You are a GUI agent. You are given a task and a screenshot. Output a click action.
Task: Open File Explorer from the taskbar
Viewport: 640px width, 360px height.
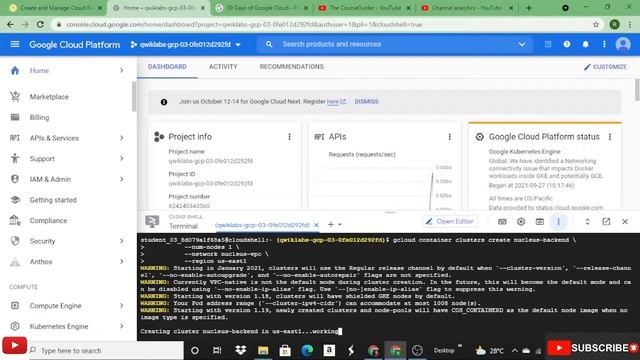coord(263,350)
